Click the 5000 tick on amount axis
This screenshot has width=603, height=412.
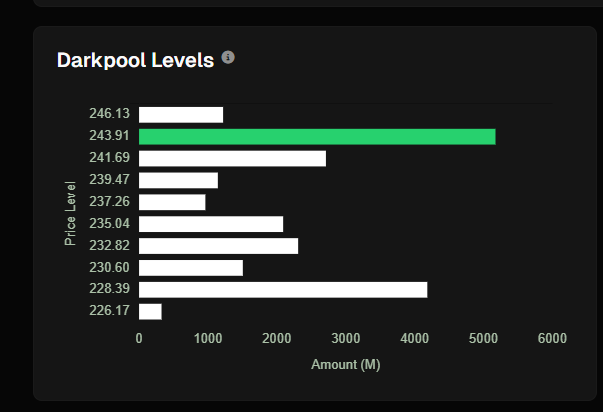[x=483, y=338]
